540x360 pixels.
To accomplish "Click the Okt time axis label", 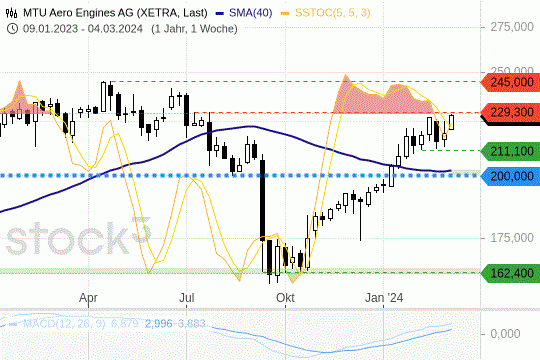I will click(285, 297).
